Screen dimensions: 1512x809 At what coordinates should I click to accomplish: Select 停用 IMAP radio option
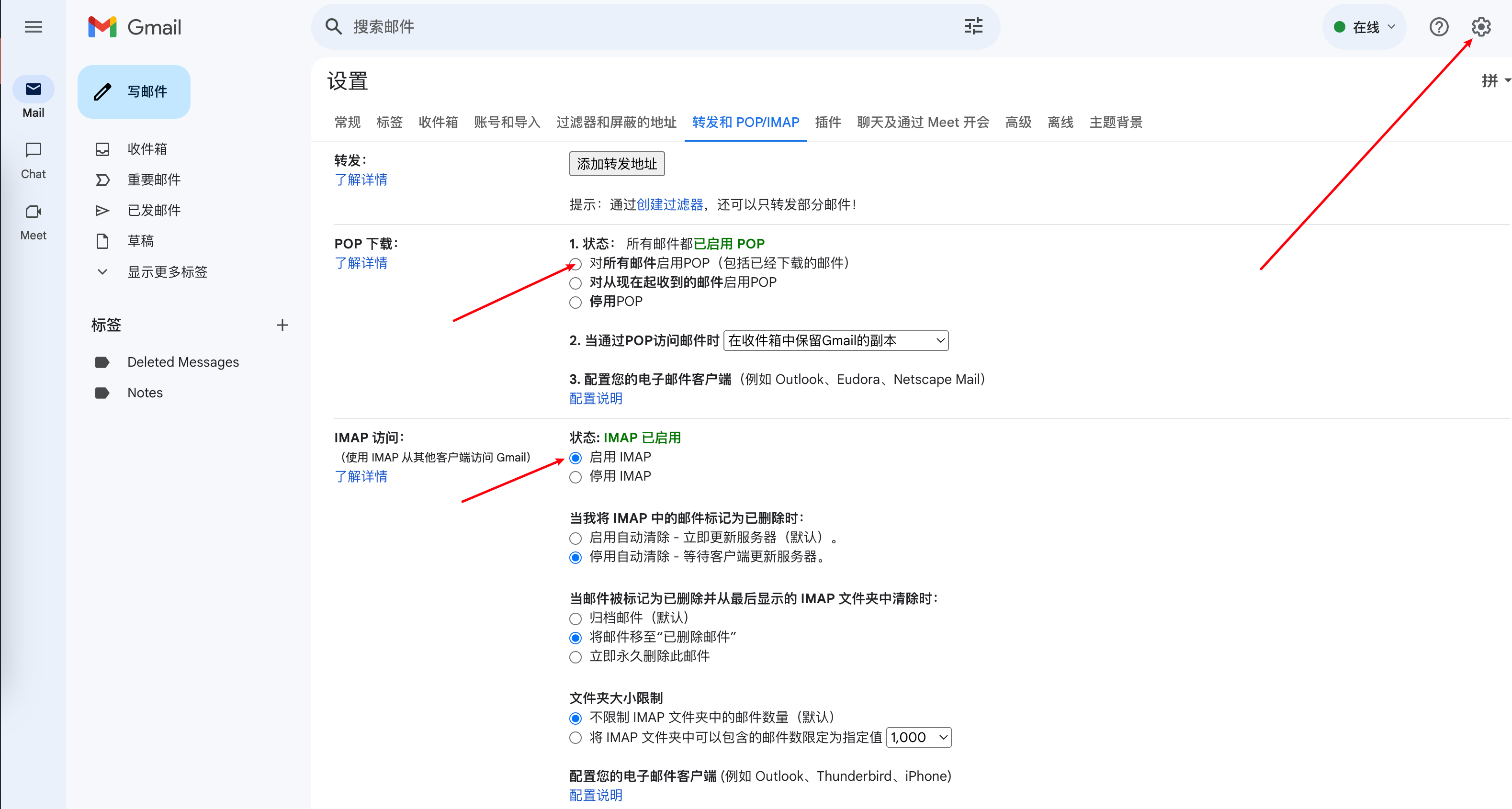[575, 476]
